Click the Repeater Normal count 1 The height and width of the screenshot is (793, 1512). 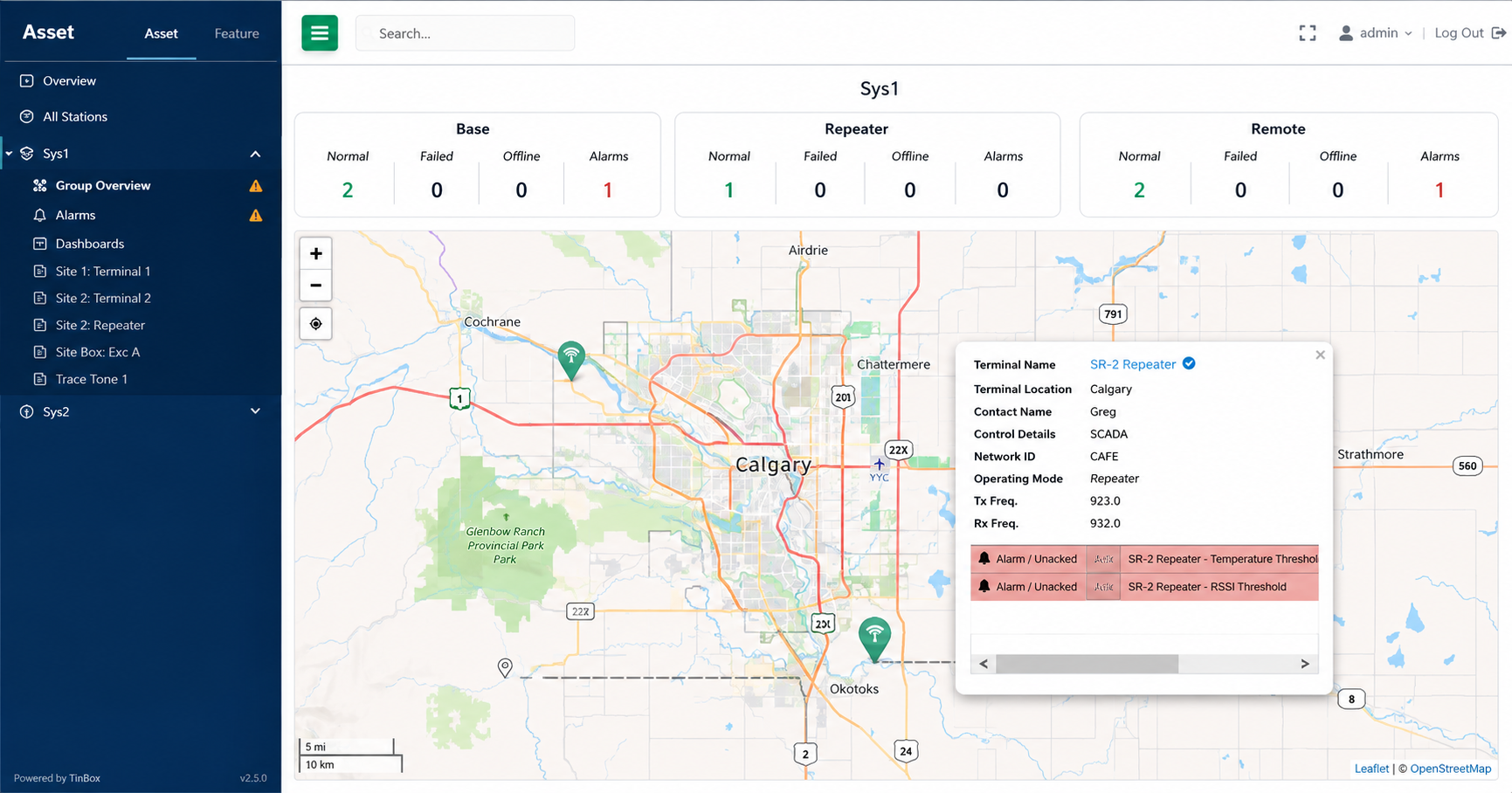click(x=729, y=190)
